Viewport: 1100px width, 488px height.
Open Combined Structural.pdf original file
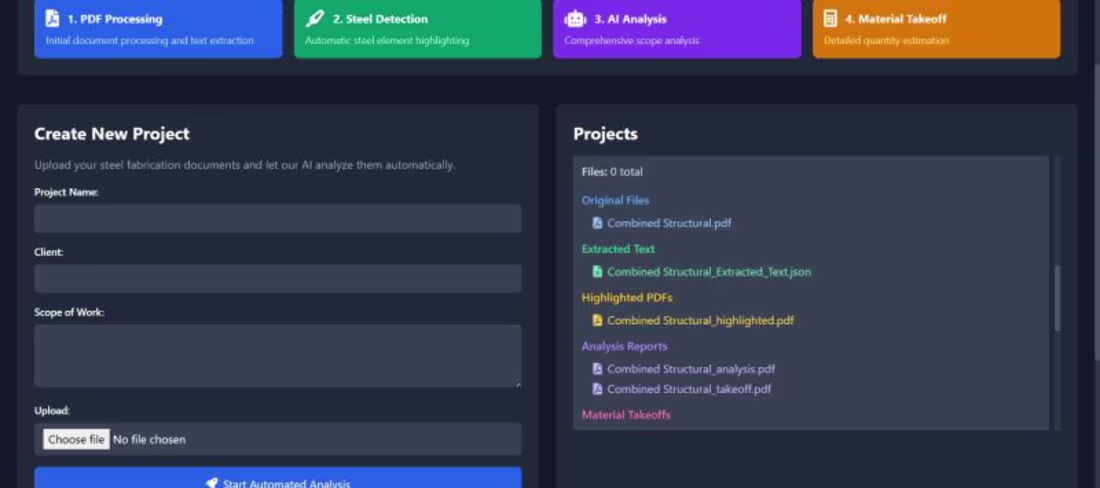pos(669,223)
